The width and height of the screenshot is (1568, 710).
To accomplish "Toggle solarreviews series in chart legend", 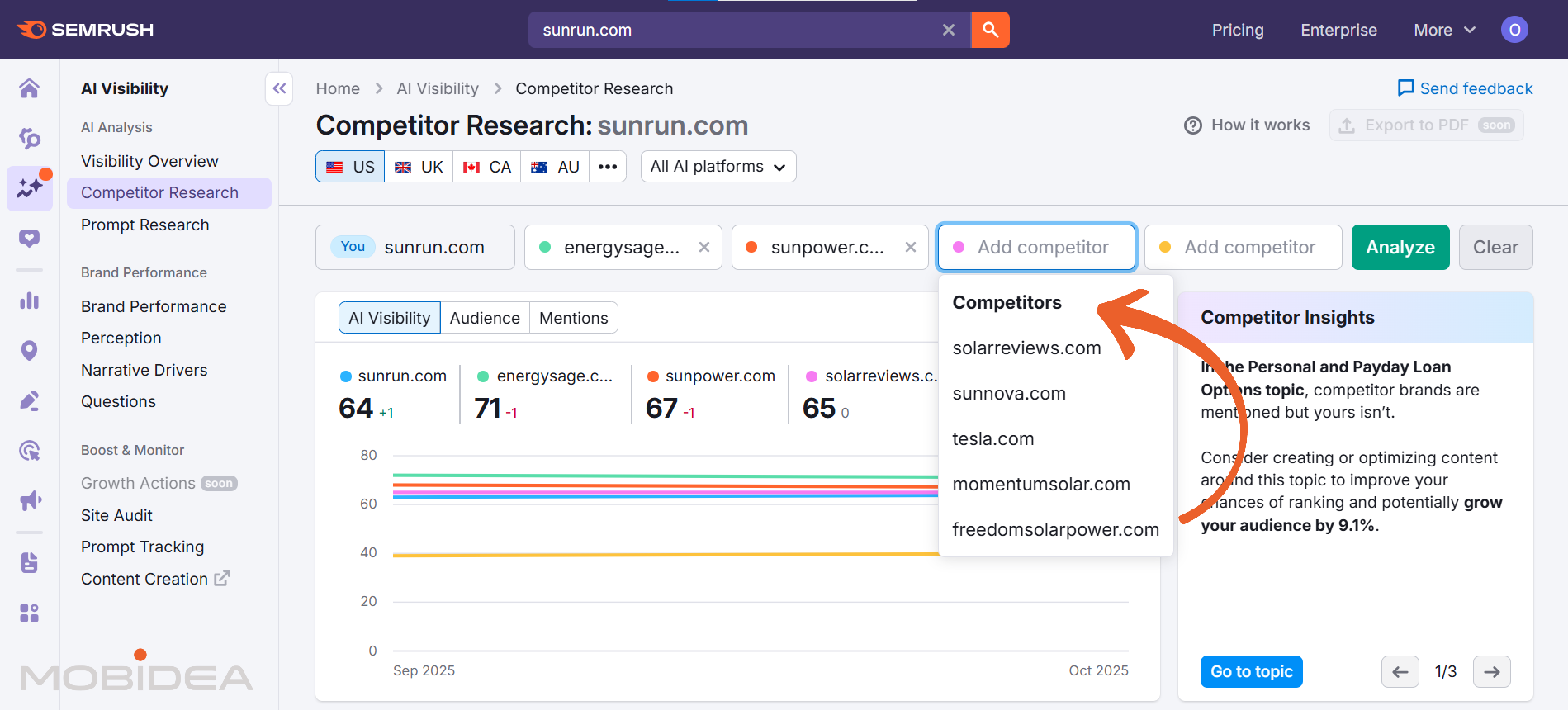I will (x=871, y=376).
